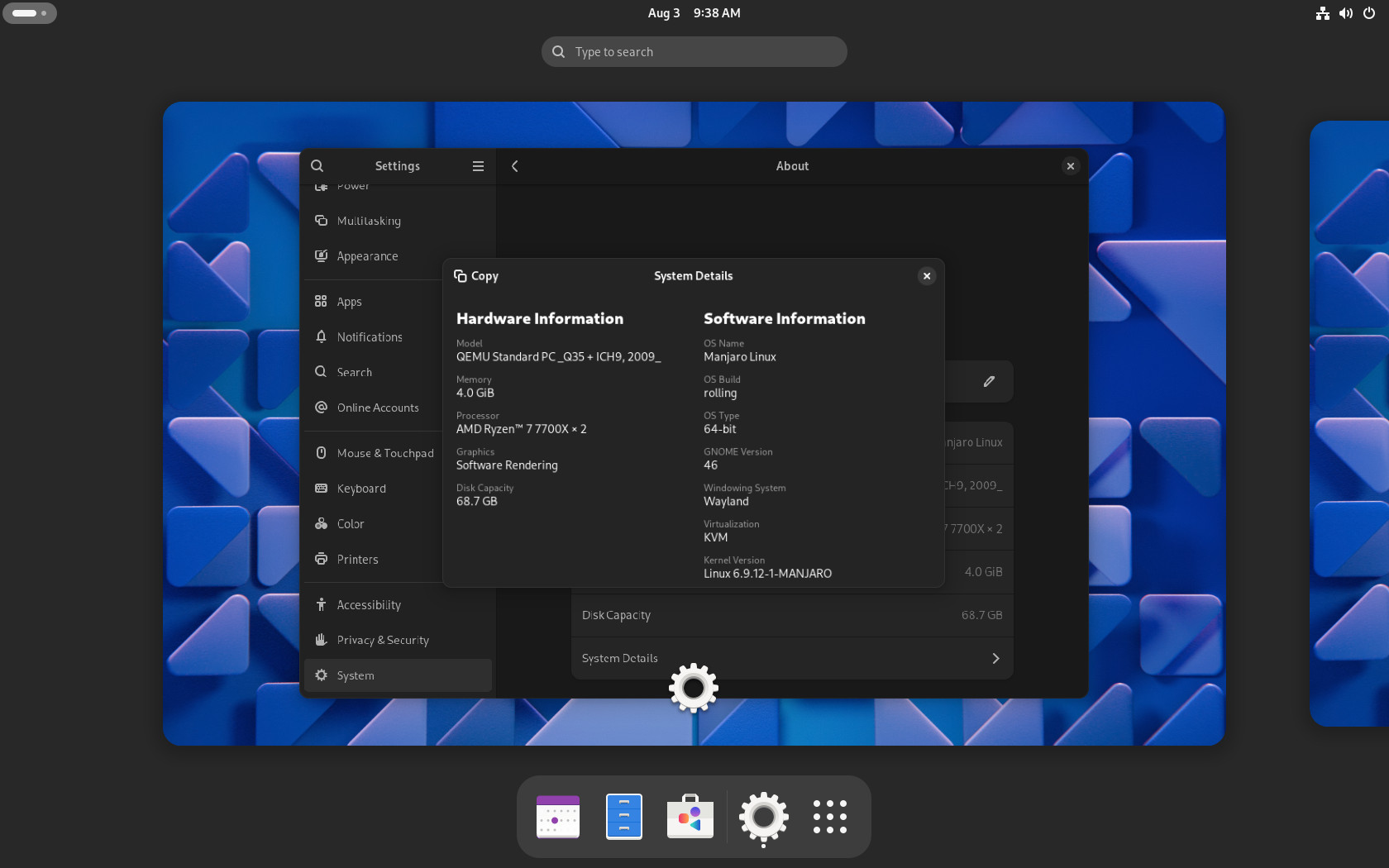Viewport: 1389px width, 868px height.
Task: Click the System gear icon in sidebar
Action: point(321,675)
